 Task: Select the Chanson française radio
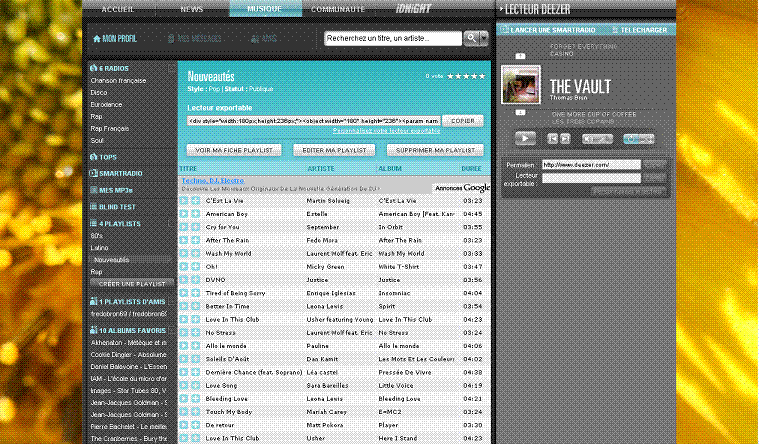click(118, 80)
